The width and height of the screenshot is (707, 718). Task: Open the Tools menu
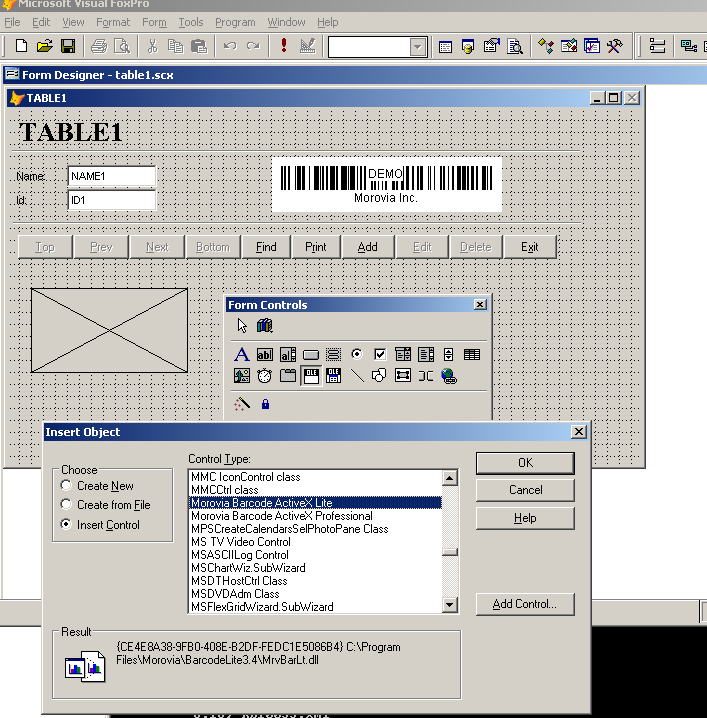190,22
